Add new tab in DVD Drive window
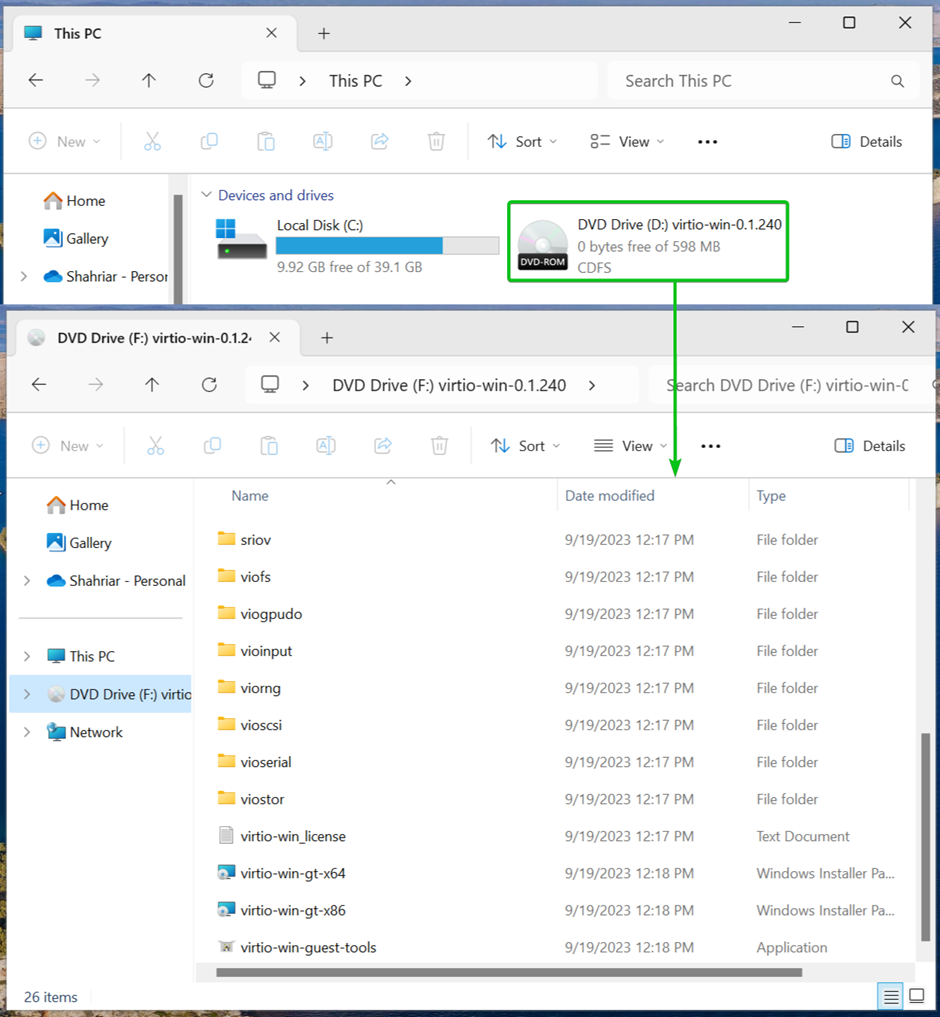This screenshot has width=940, height=1017. tap(327, 337)
